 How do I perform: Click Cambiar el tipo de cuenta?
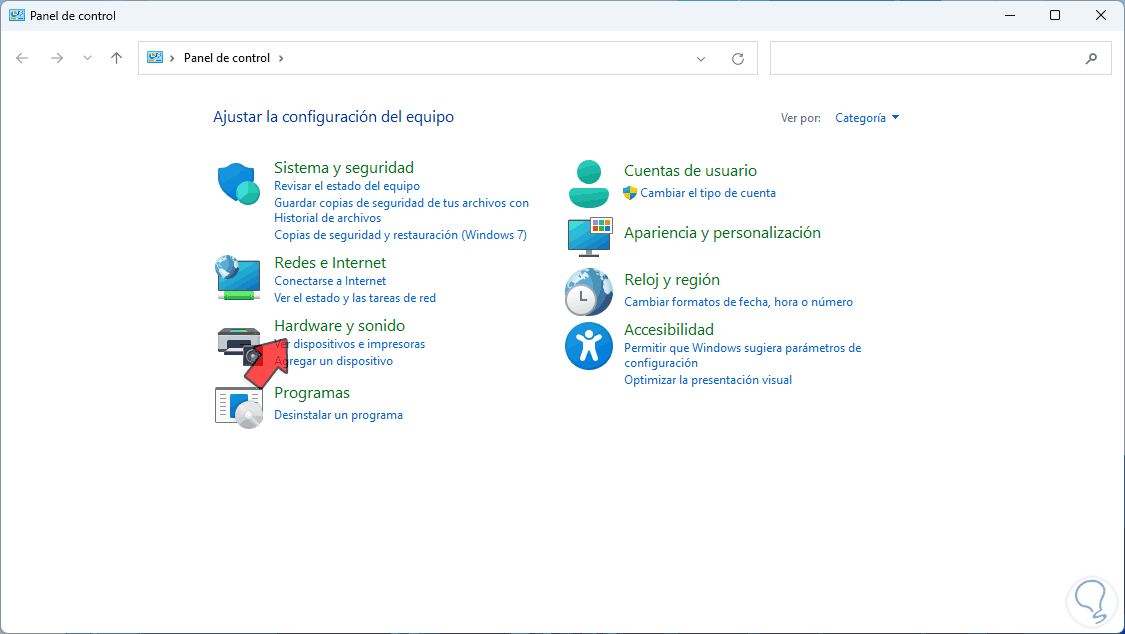(707, 193)
